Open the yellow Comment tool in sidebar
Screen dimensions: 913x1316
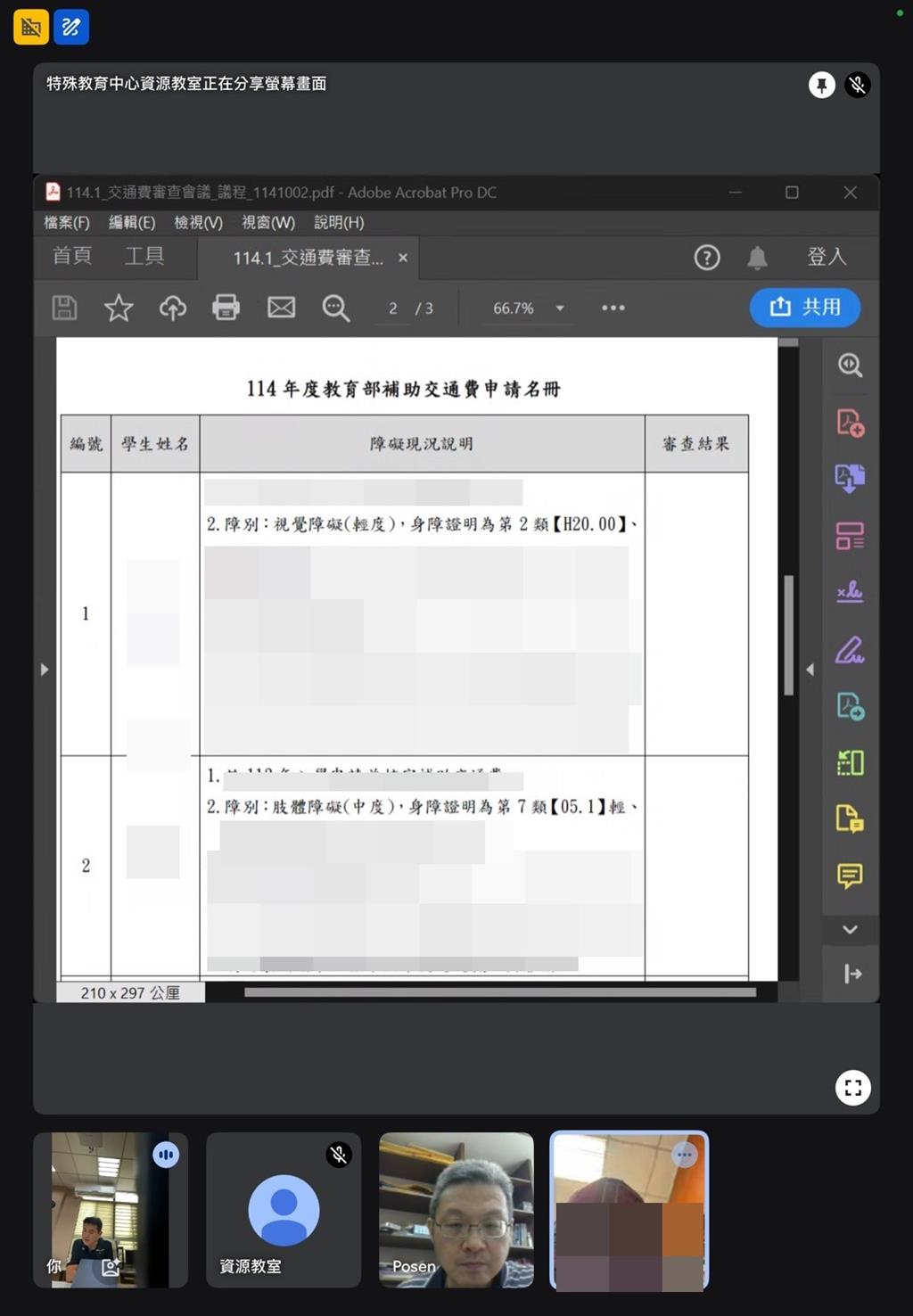coord(849,876)
